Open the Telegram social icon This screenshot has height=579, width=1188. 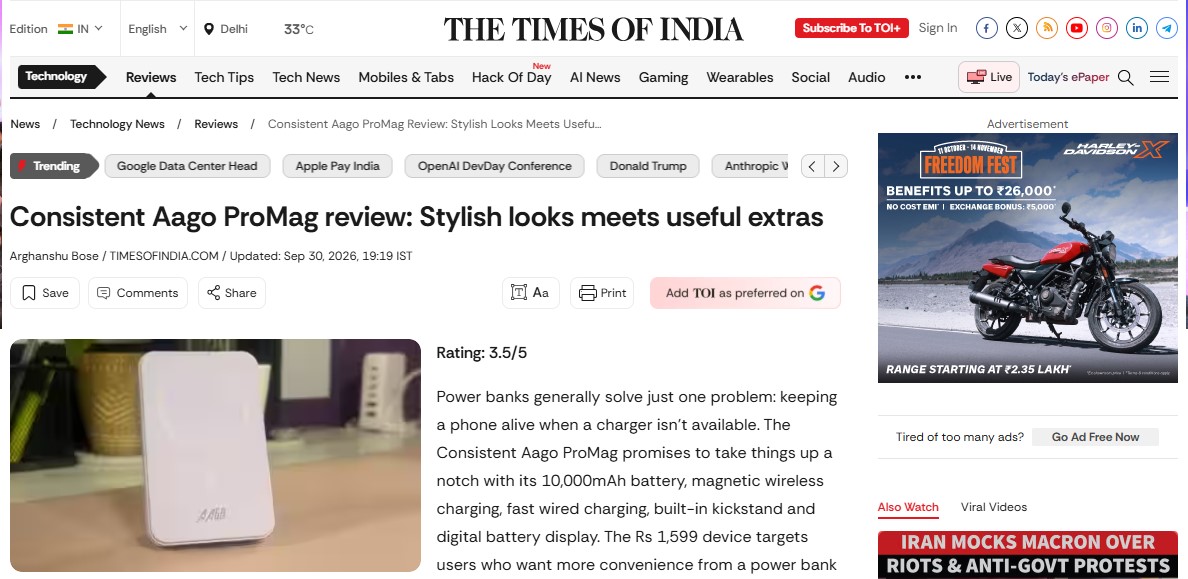(x=1167, y=28)
